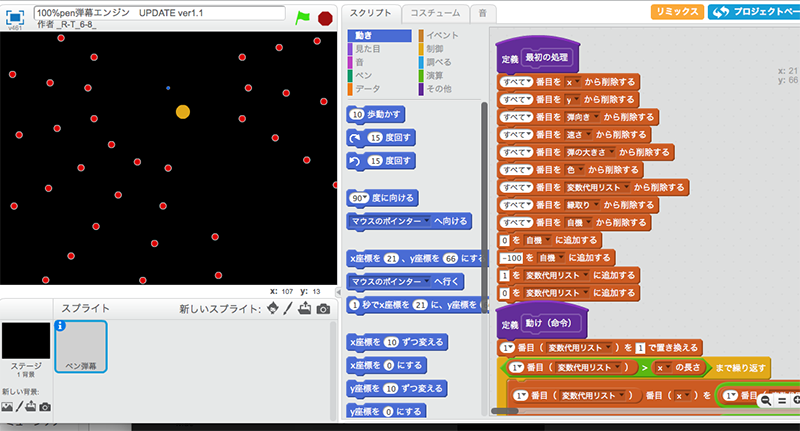Upload a new backdrop from file icon
This screenshot has height=431, width=800.
tap(31, 407)
